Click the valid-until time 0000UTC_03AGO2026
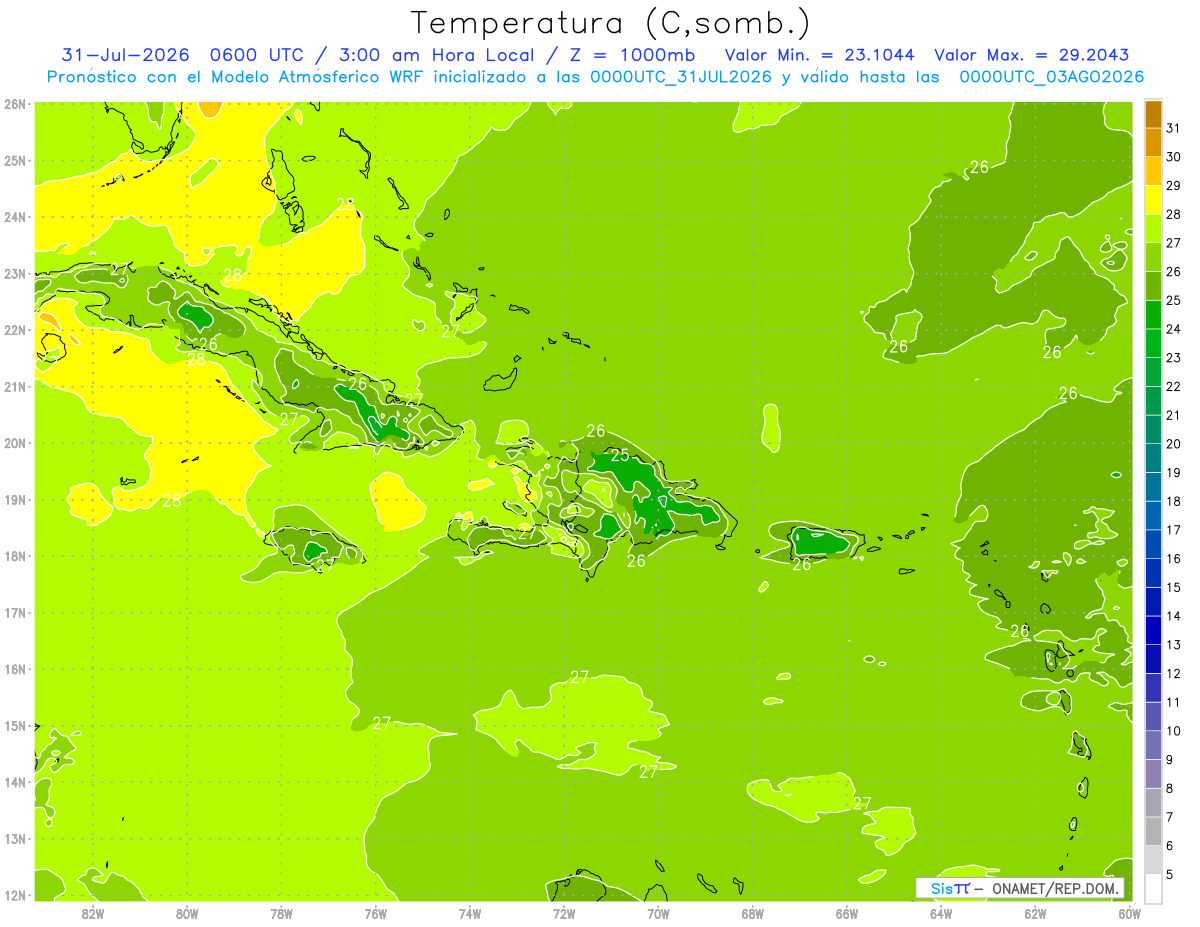Screen dimensions: 1200x927 (1051, 77)
